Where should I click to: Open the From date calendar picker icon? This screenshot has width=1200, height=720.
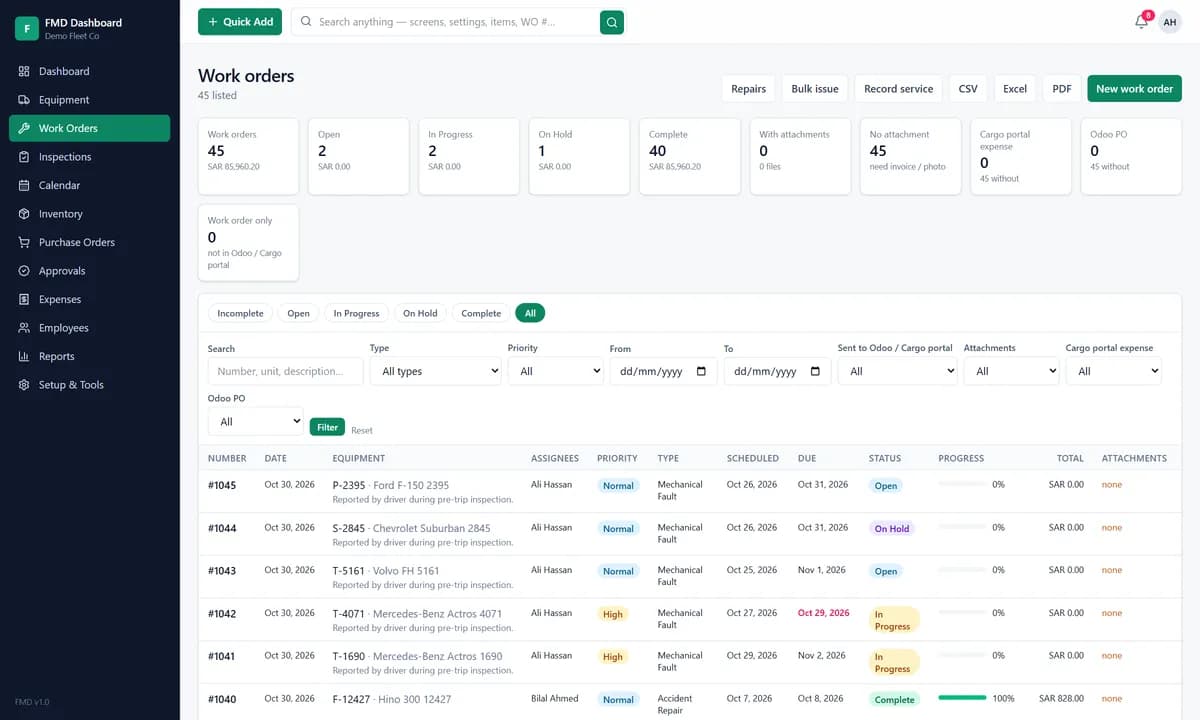point(701,371)
